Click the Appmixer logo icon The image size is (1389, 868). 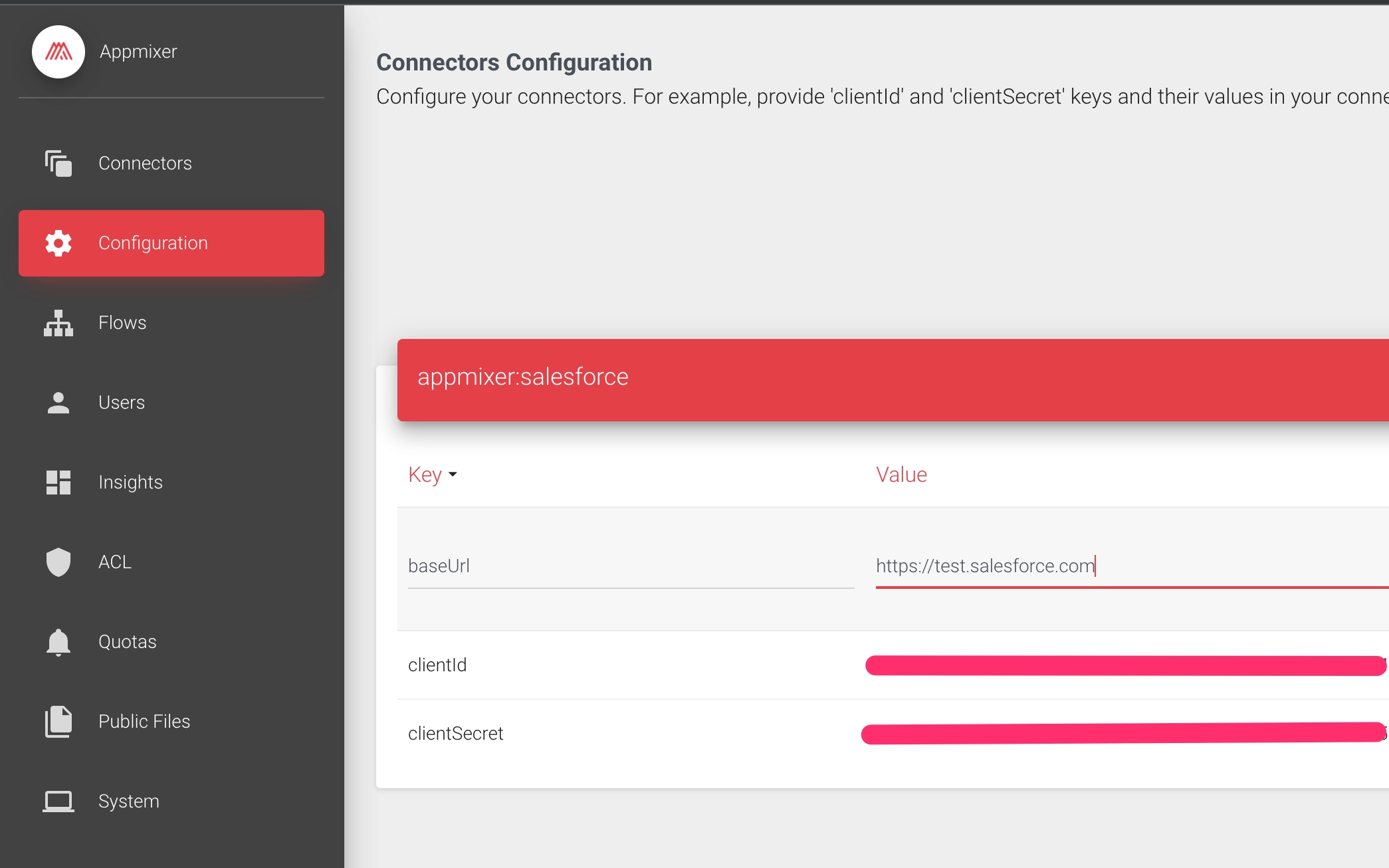pyautogui.click(x=58, y=52)
